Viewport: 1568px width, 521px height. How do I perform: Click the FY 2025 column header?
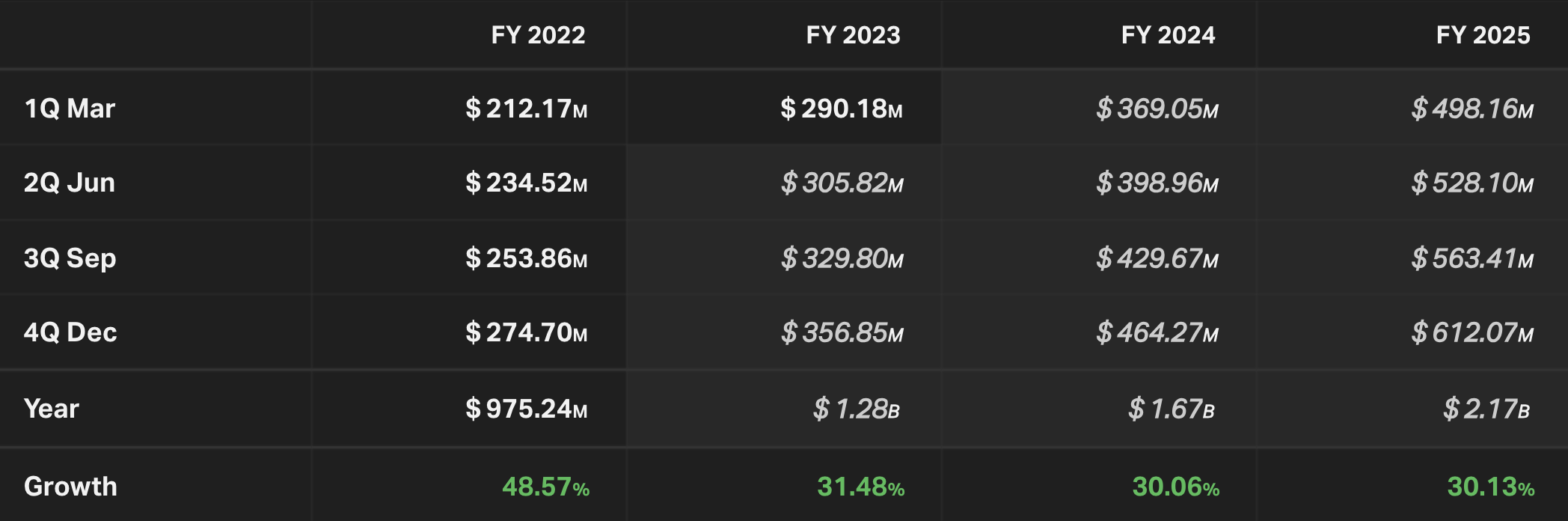[1483, 35]
